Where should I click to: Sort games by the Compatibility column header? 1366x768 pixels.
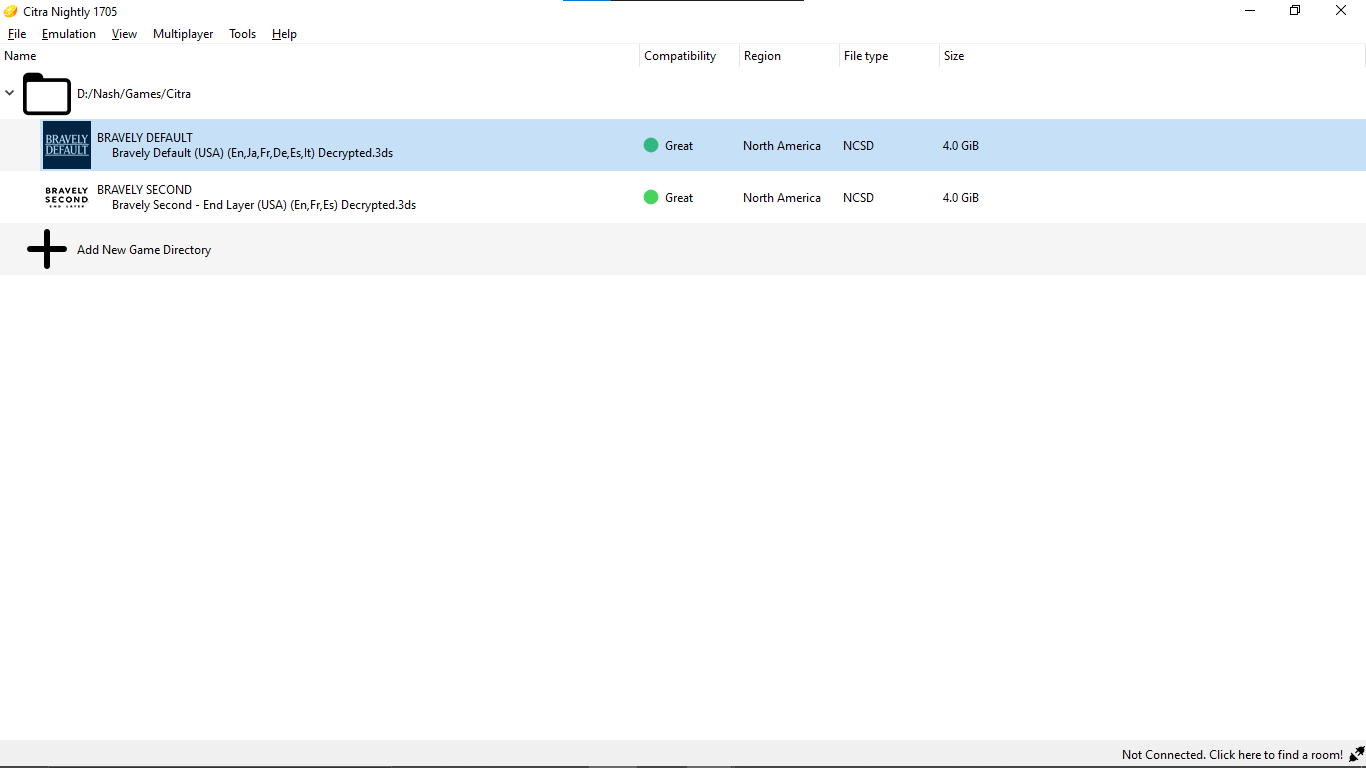(x=680, y=56)
